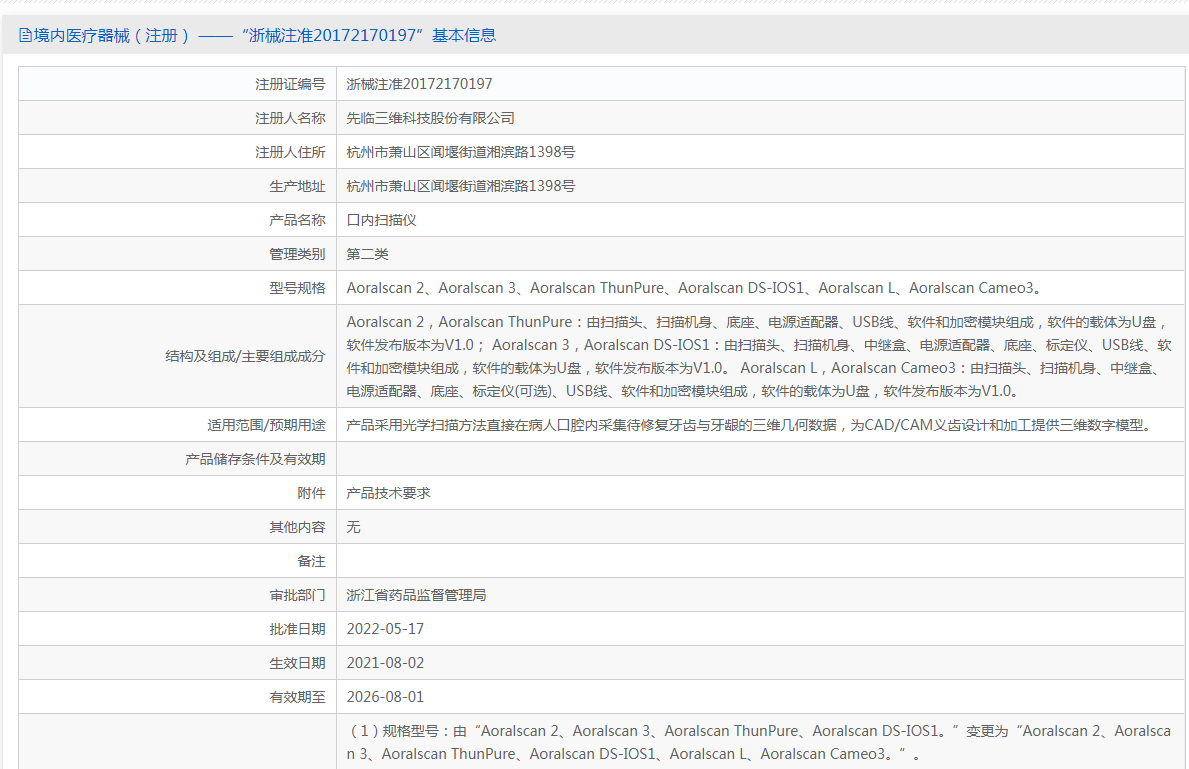The image size is (1189, 769).
Task: Select the value 无 in 其他内容 row
Action: pos(353,527)
